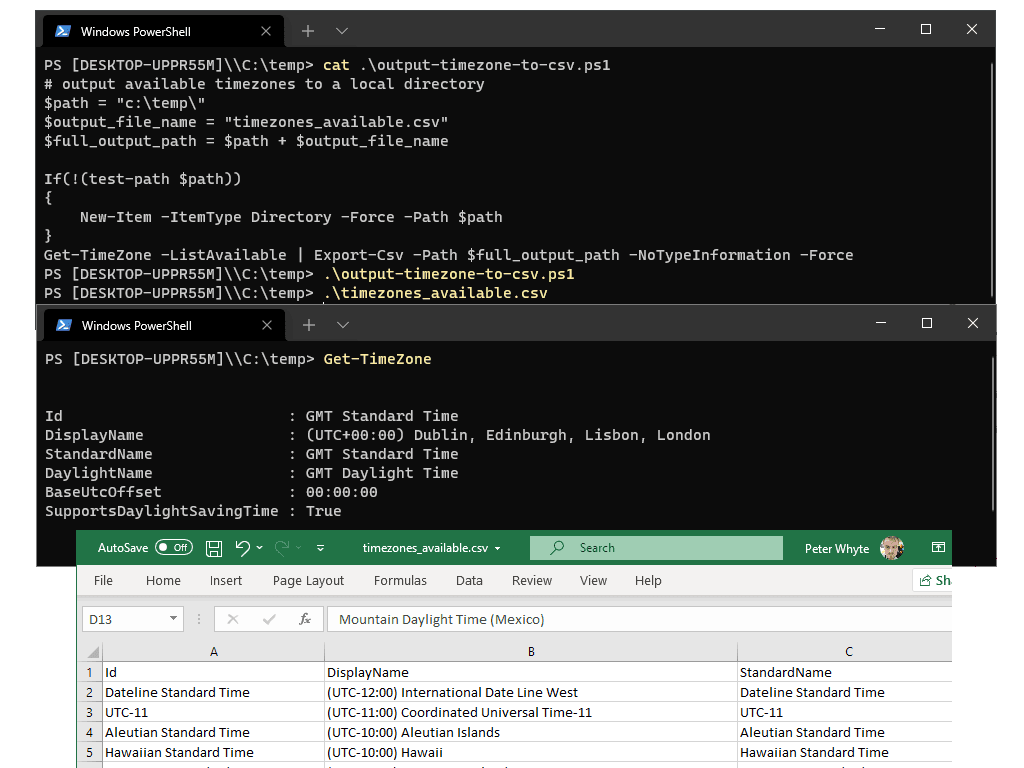Select row 1 header

[89, 672]
